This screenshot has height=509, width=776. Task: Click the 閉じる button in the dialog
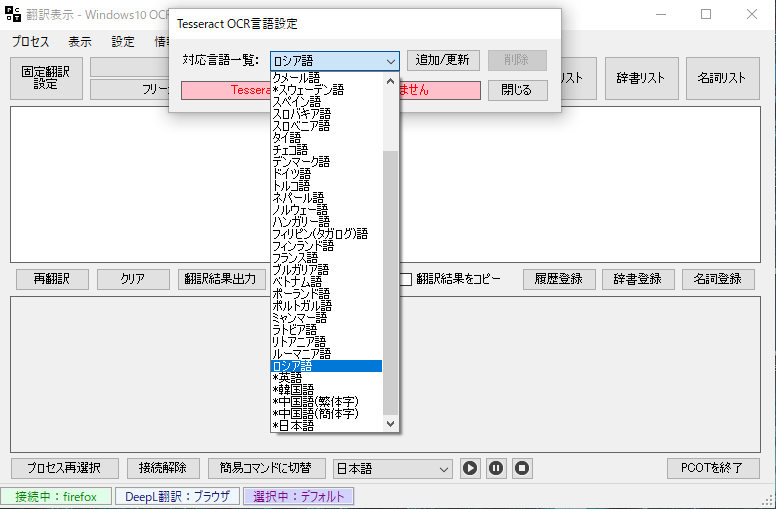pyautogui.click(x=517, y=90)
